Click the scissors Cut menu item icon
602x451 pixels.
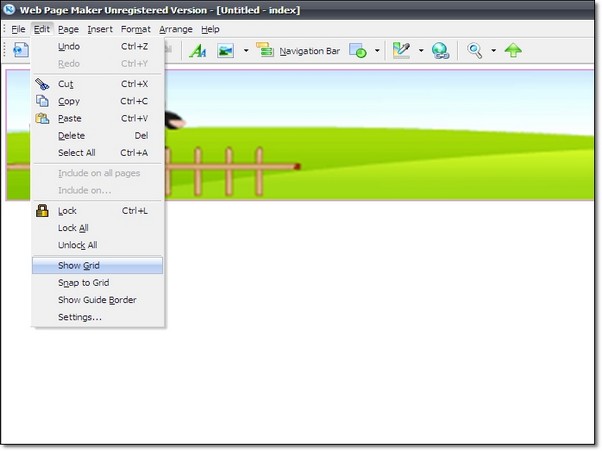pyautogui.click(x=42, y=84)
